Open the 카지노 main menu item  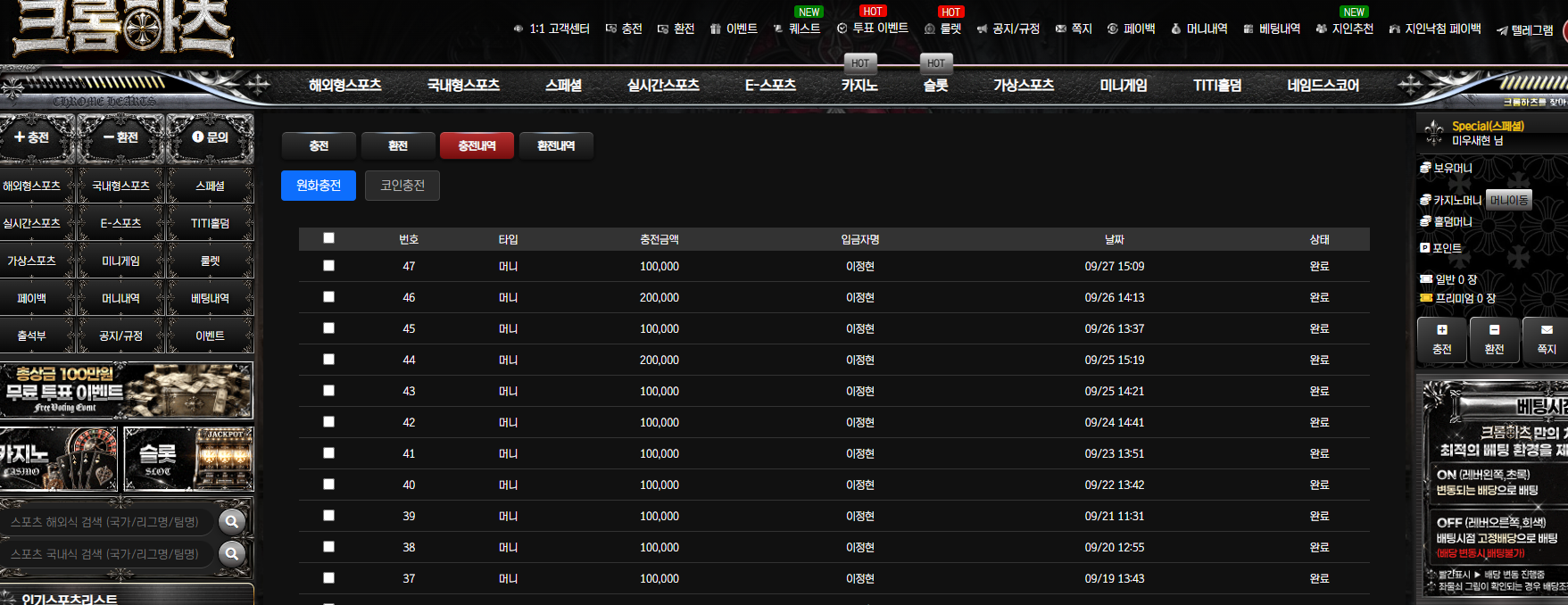coord(859,86)
